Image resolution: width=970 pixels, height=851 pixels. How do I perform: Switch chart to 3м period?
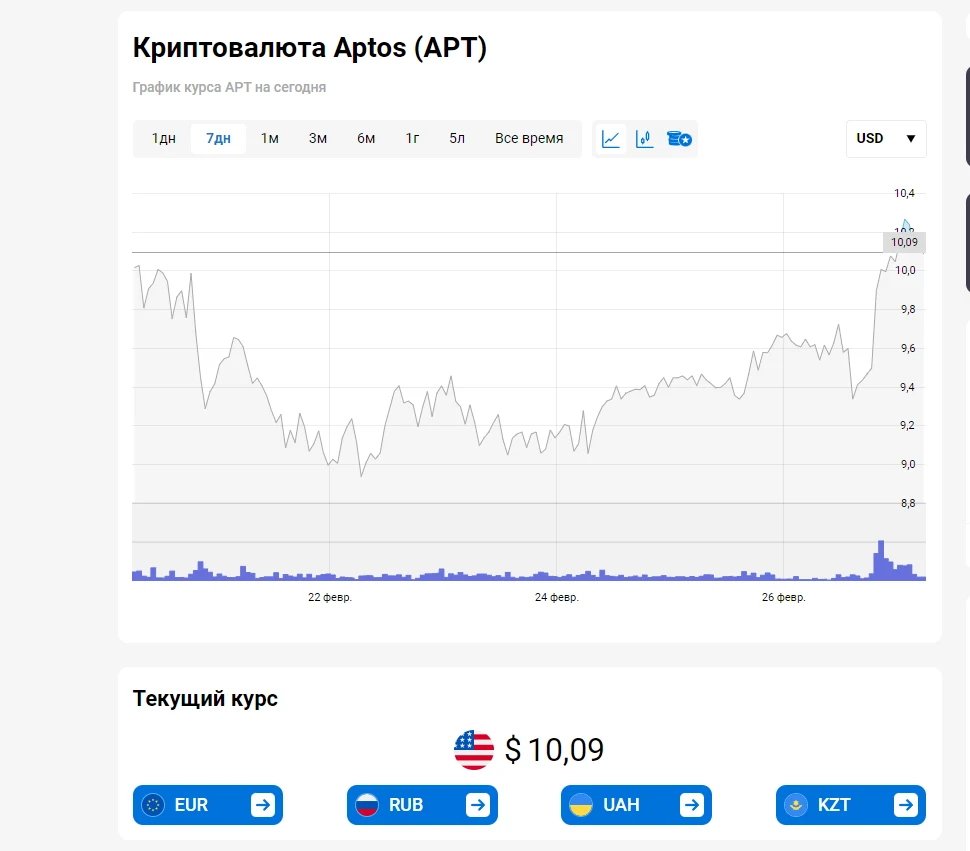318,139
